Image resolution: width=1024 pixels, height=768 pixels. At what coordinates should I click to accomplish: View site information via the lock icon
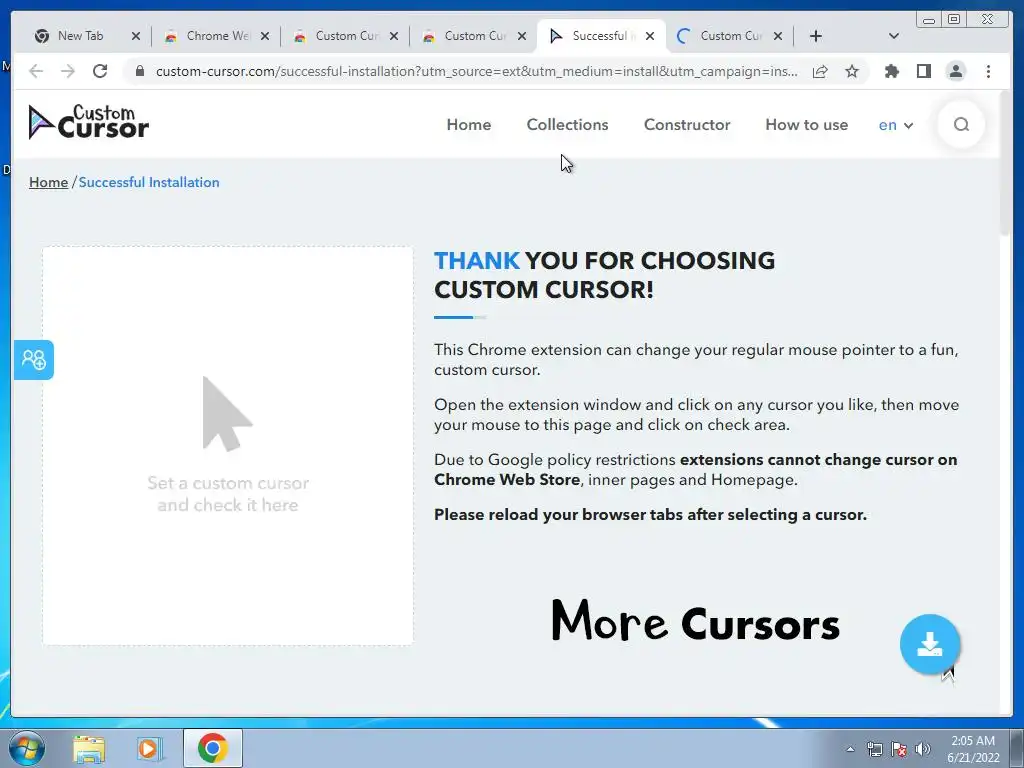click(139, 71)
